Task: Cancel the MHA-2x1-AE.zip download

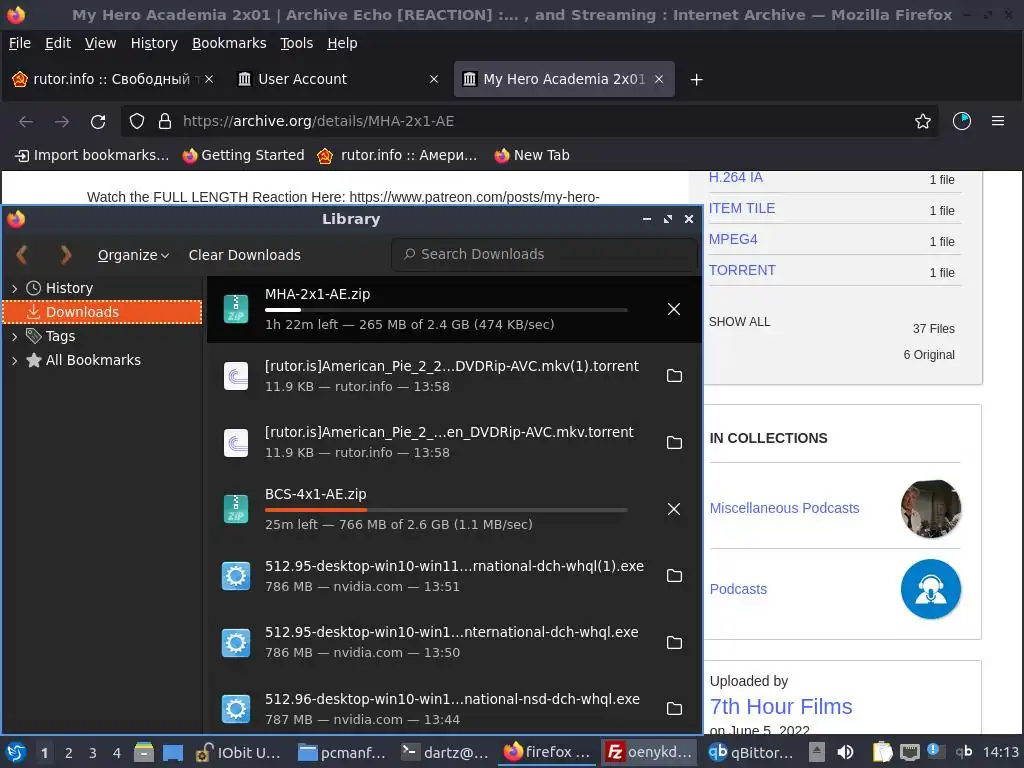Action: 674,309
